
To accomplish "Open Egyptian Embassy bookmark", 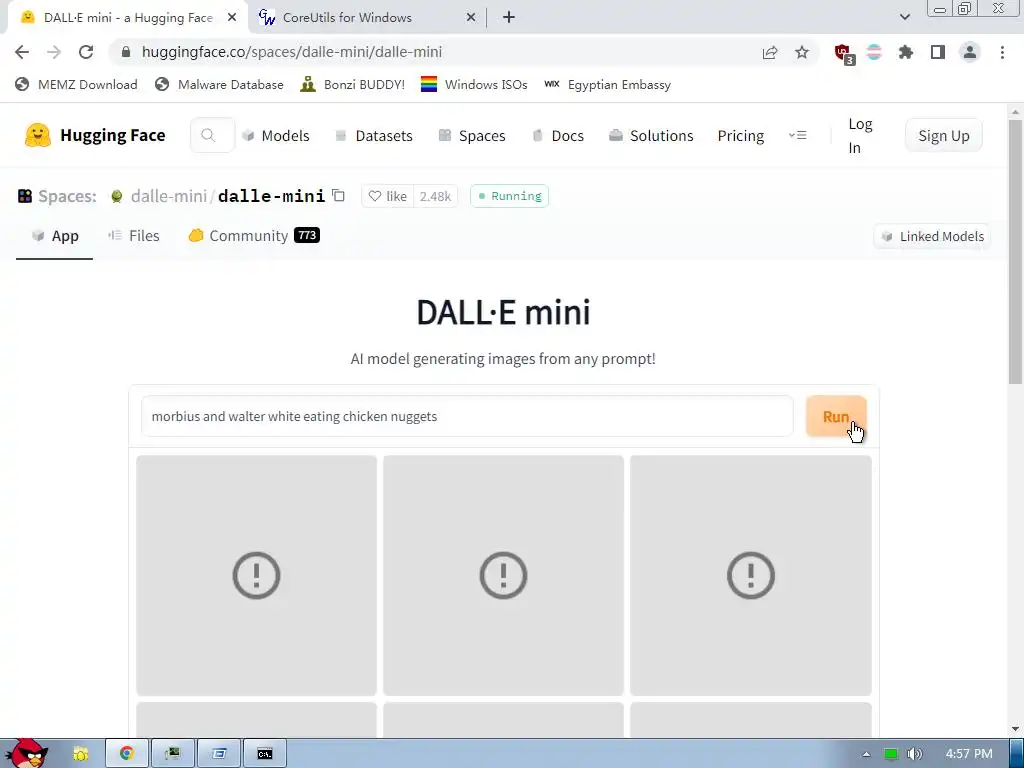I will pos(607,84).
